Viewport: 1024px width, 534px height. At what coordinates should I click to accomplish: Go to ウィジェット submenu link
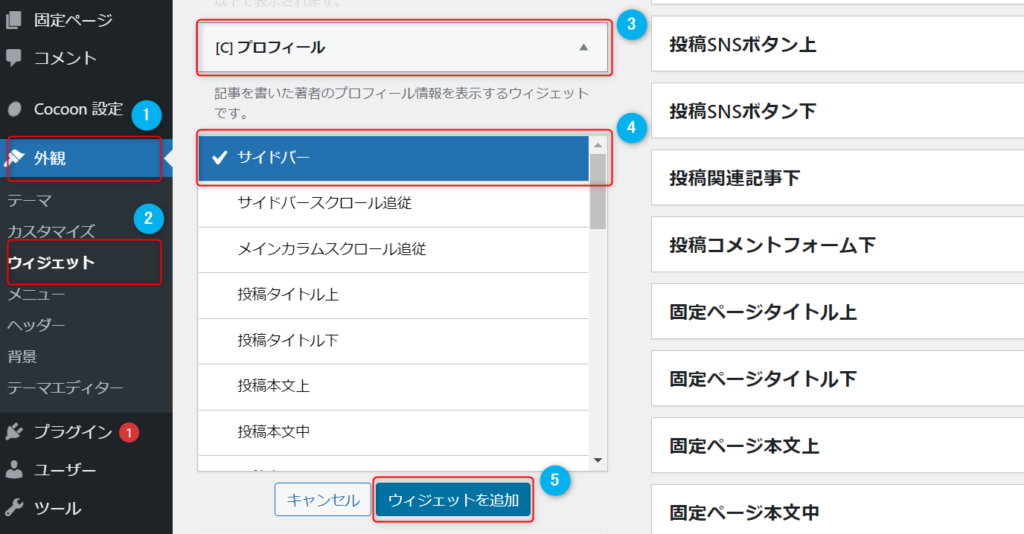point(52,262)
